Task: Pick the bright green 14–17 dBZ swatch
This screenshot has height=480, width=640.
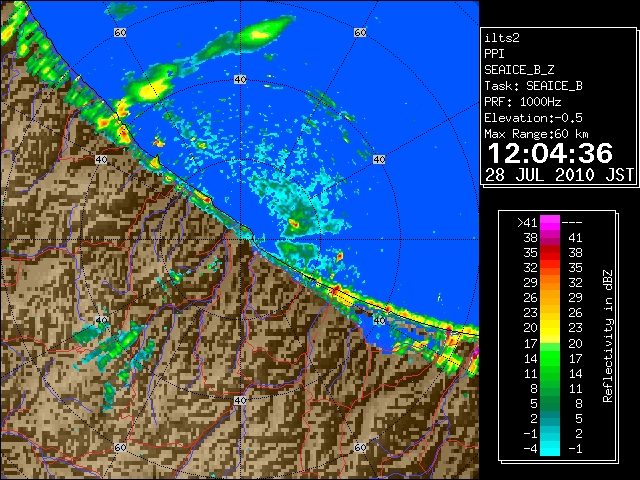Action: coord(550,358)
